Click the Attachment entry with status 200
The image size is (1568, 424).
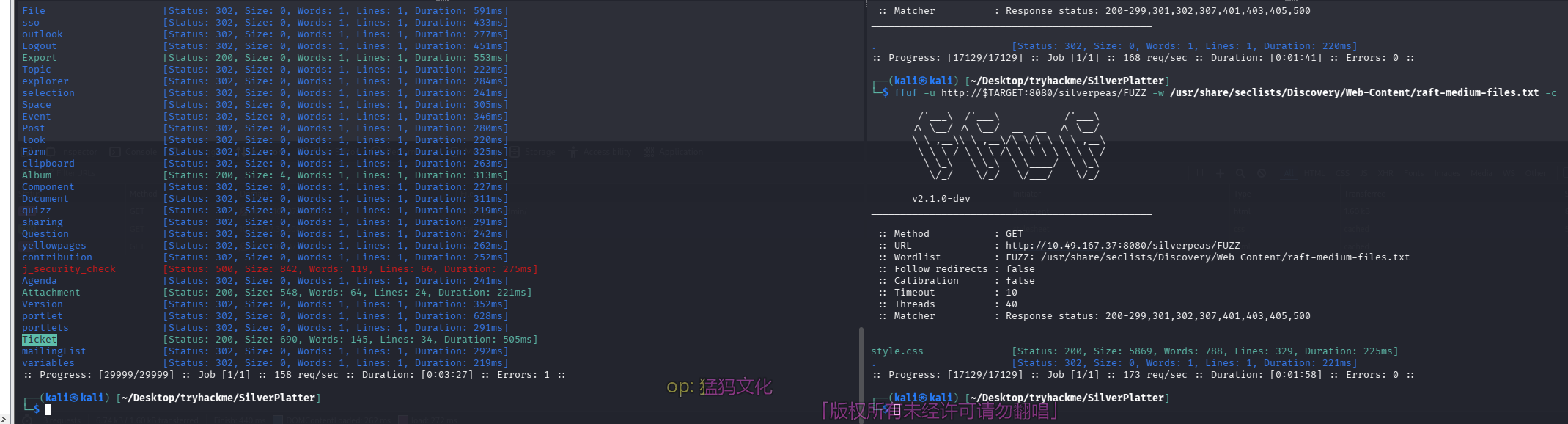pos(51,293)
